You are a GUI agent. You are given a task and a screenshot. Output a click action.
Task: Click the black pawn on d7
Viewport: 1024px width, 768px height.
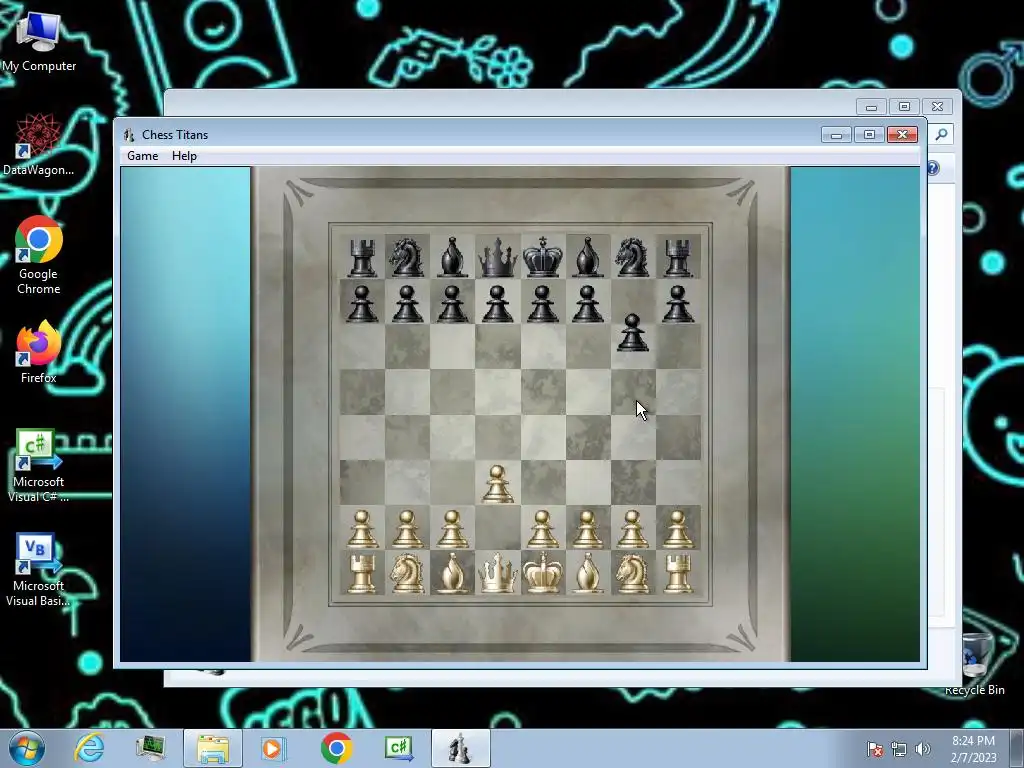click(498, 304)
